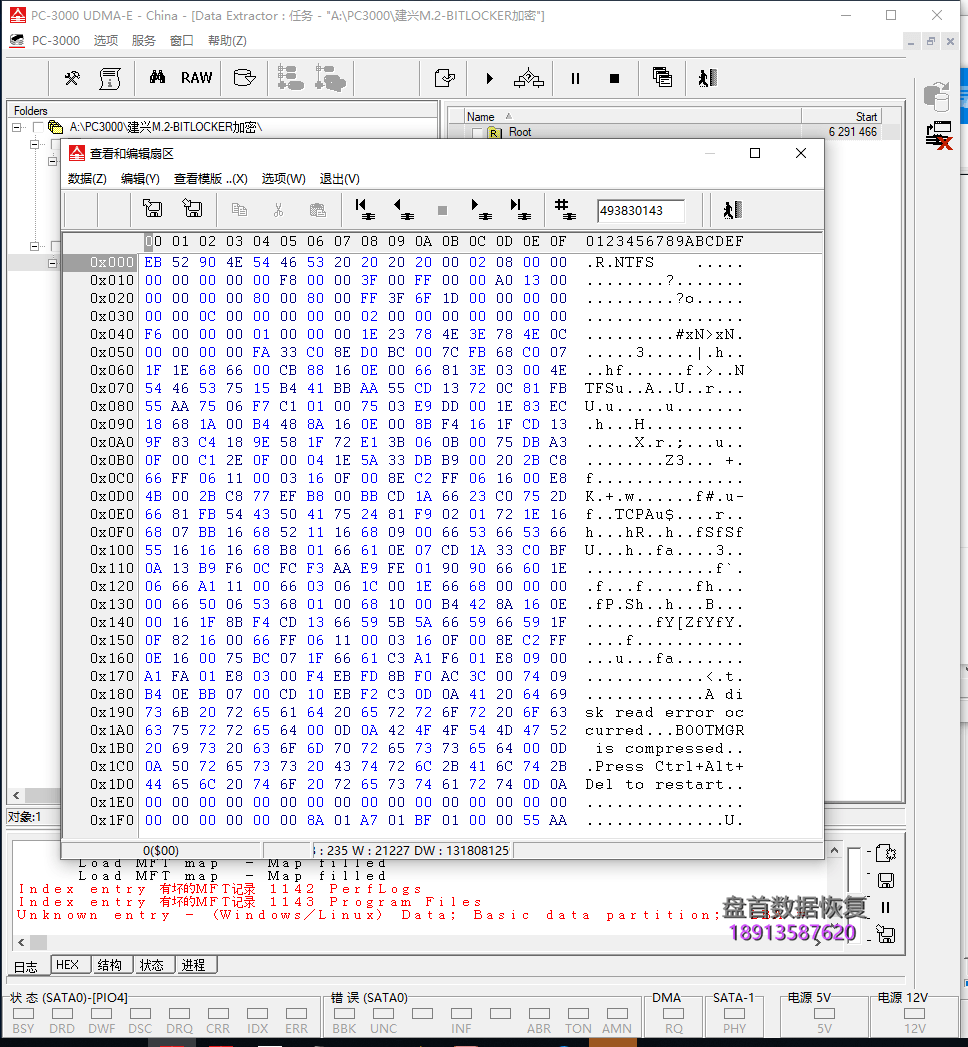
Task: Pause logging with the log pause icon
Action: click(x=886, y=907)
